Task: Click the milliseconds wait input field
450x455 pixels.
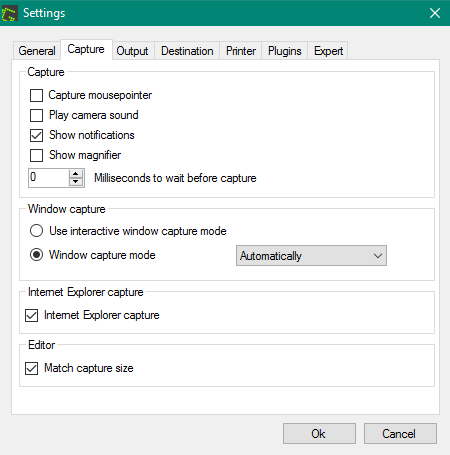Action: pyautogui.click(x=49, y=178)
